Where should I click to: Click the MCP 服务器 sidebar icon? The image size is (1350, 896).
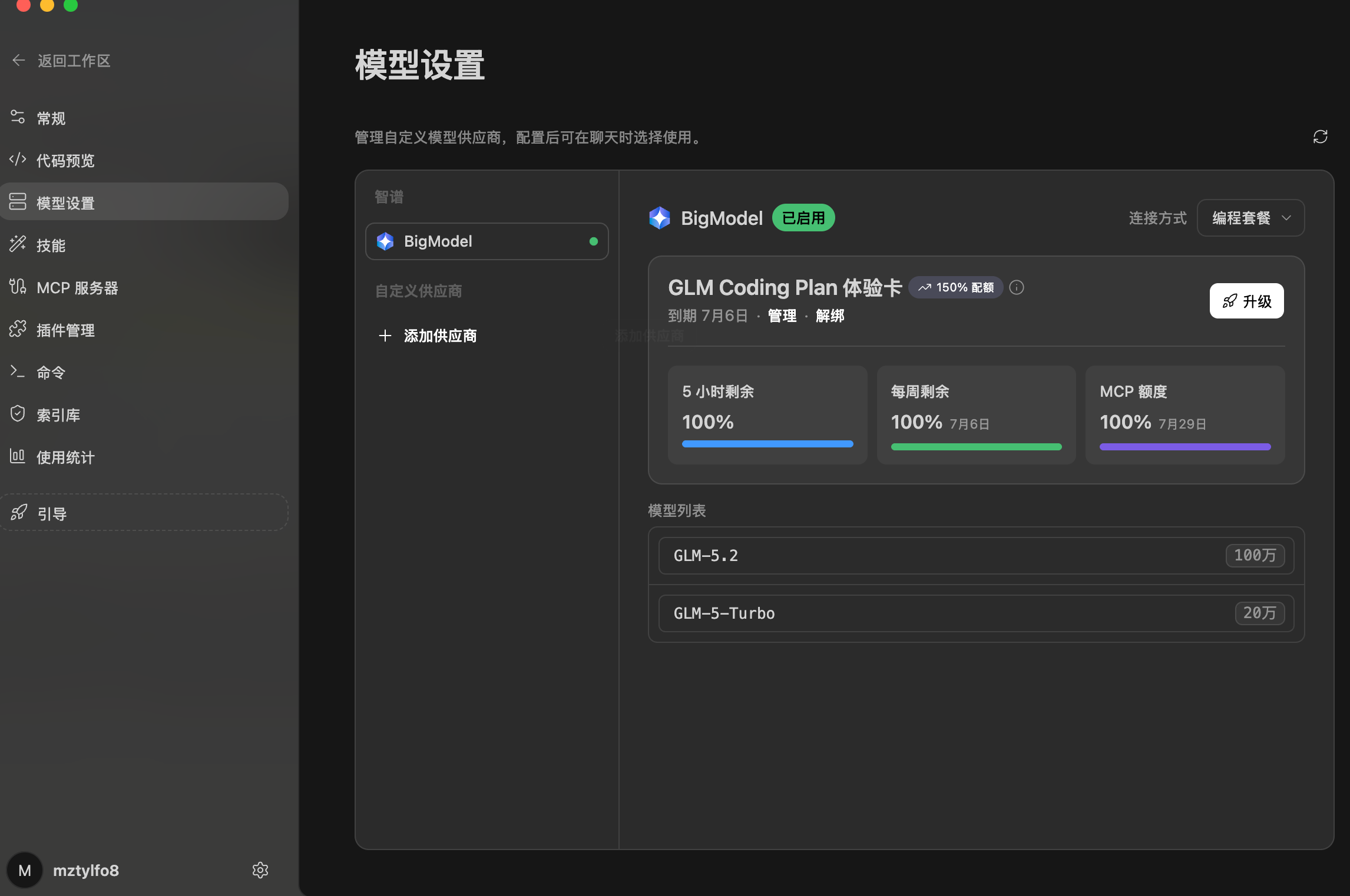click(x=18, y=286)
